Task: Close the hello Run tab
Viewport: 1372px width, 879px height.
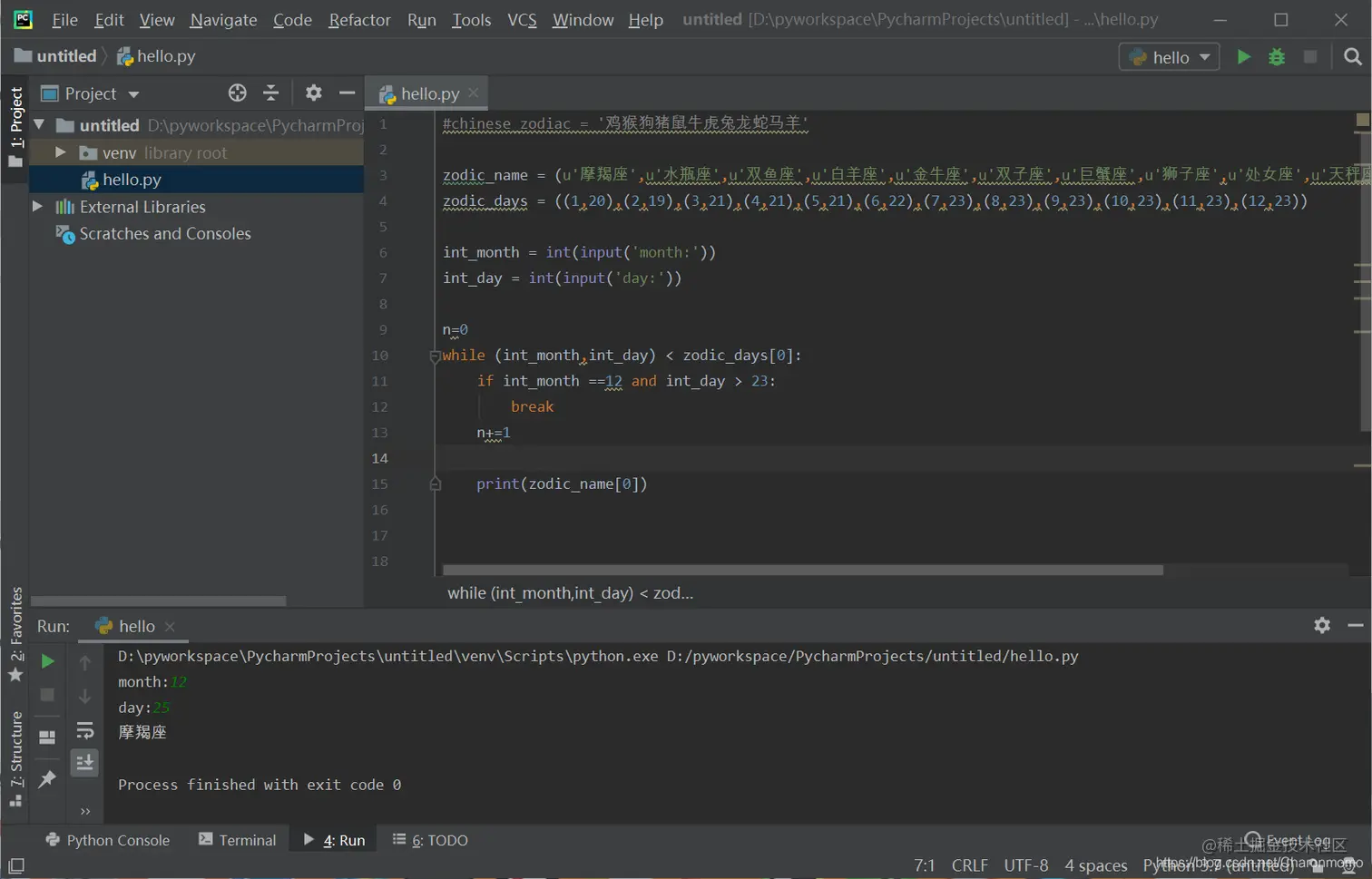Action: tap(170, 626)
